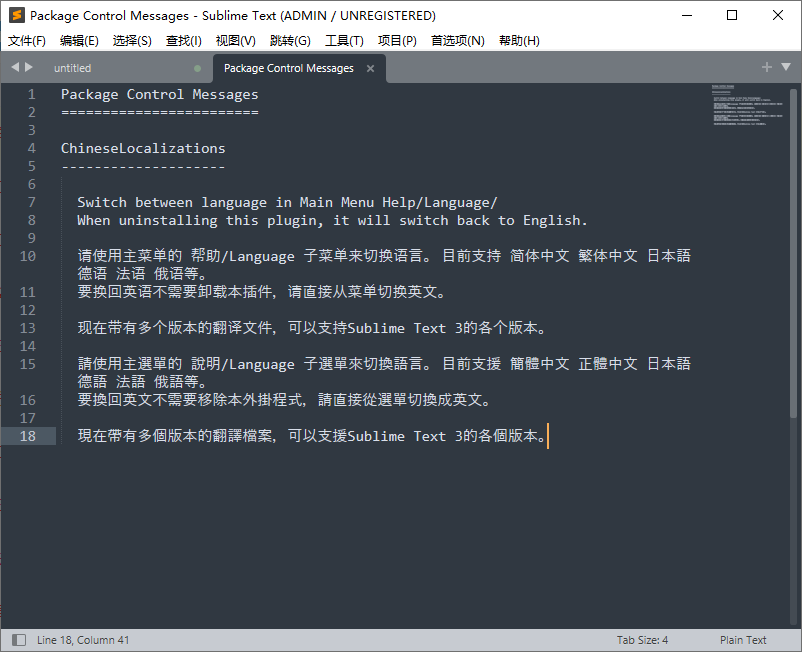The image size is (802, 652).
Task: Open the 文件(F) menu
Action: [26, 40]
